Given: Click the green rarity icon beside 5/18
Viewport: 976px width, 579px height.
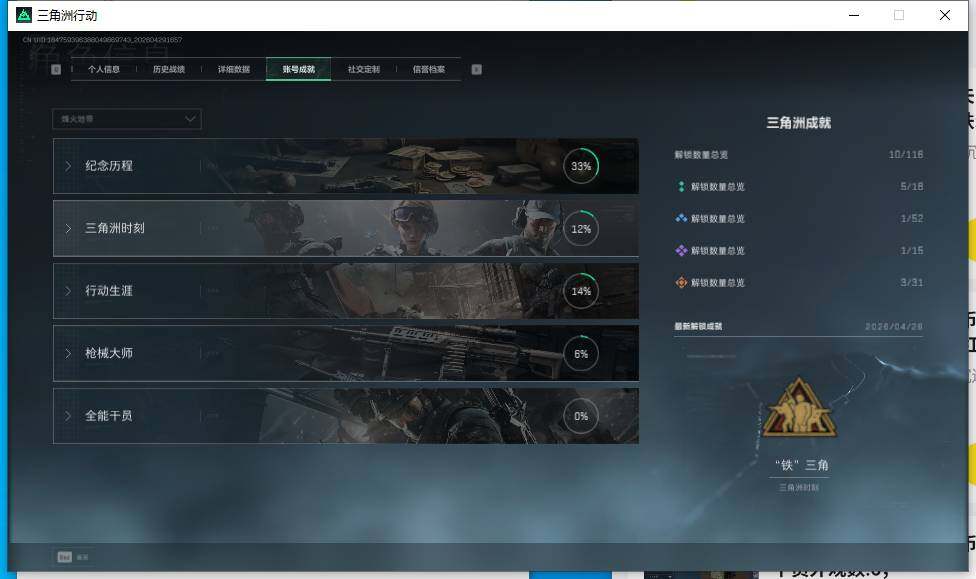Looking at the screenshot, I should tap(681, 186).
